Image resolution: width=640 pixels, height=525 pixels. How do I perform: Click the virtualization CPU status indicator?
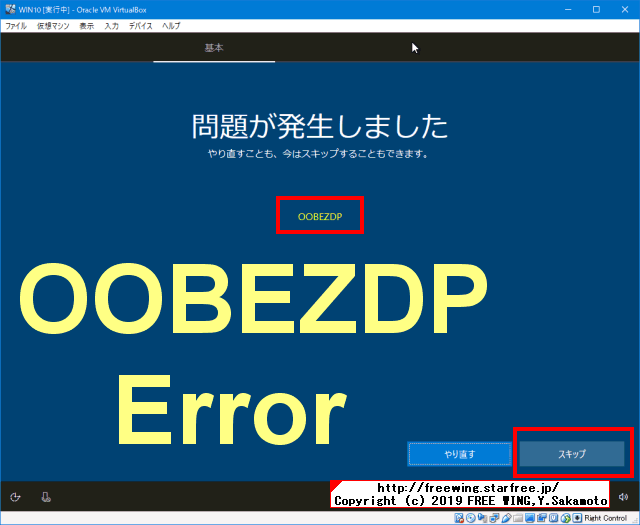tap(553, 518)
